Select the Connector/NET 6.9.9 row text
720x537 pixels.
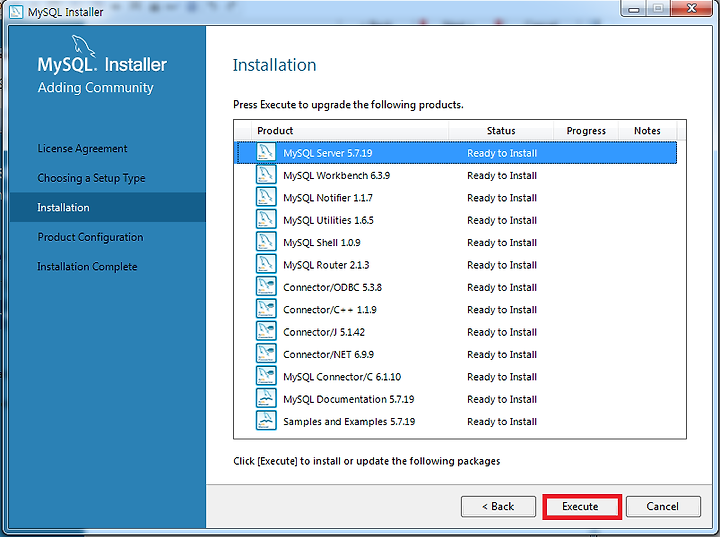(328, 355)
